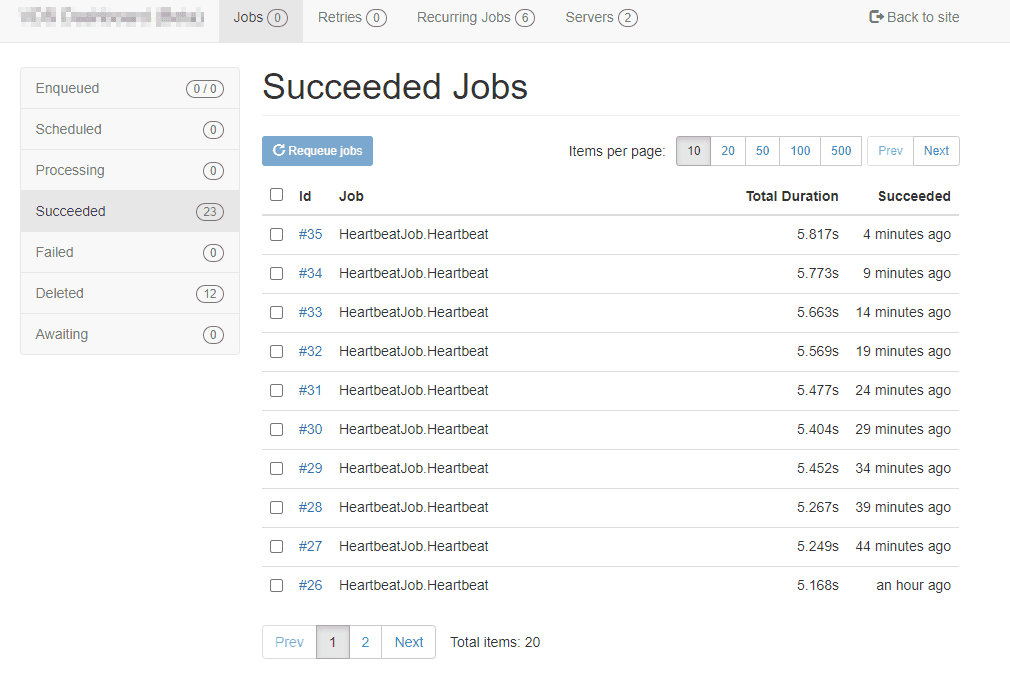
Task: Click the Requeue jobs button
Action: point(317,151)
